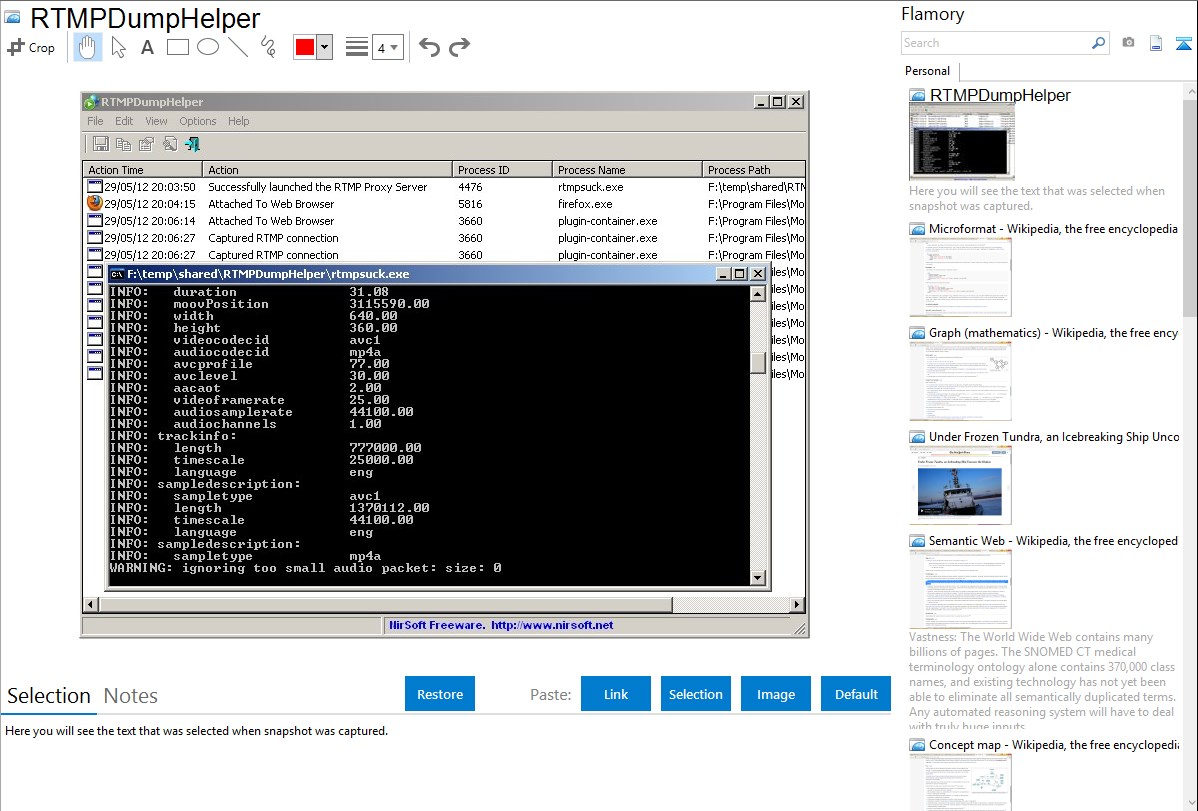Click the blue triangle icon beside search
This screenshot has height=811, width=1198.
[1183, 43]
